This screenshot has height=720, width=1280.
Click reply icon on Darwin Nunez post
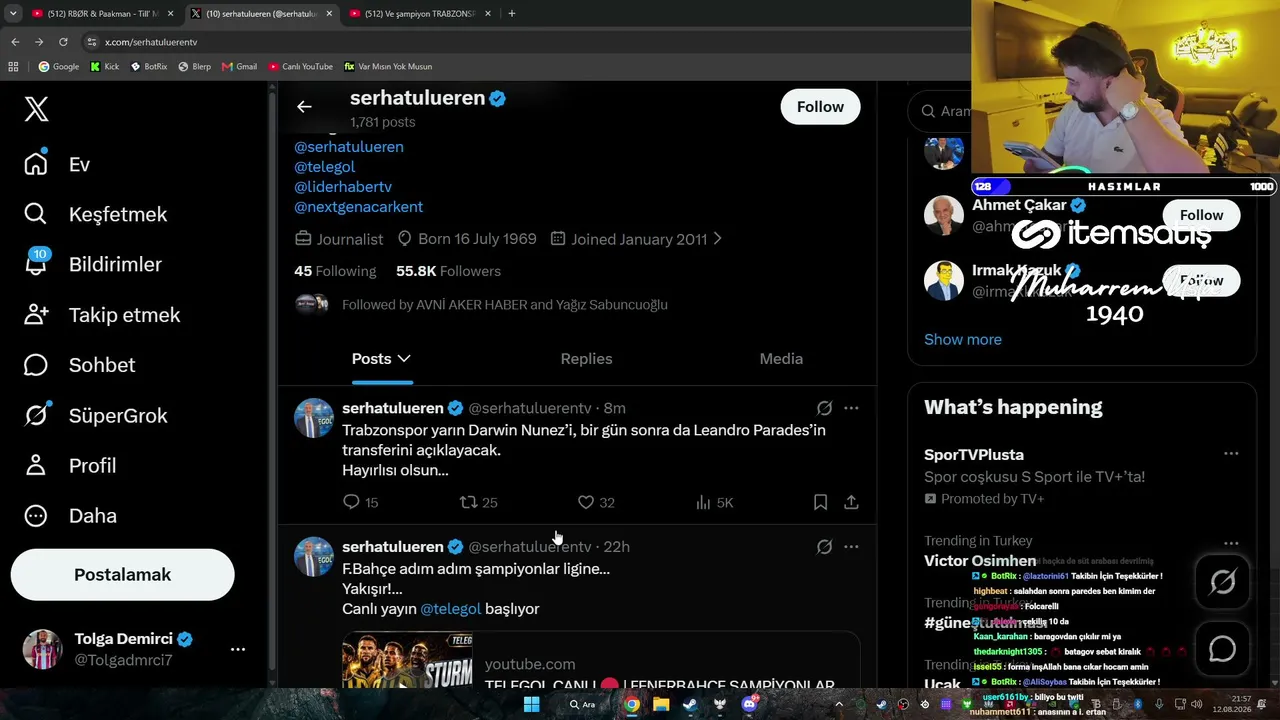[x=351, y=502]
